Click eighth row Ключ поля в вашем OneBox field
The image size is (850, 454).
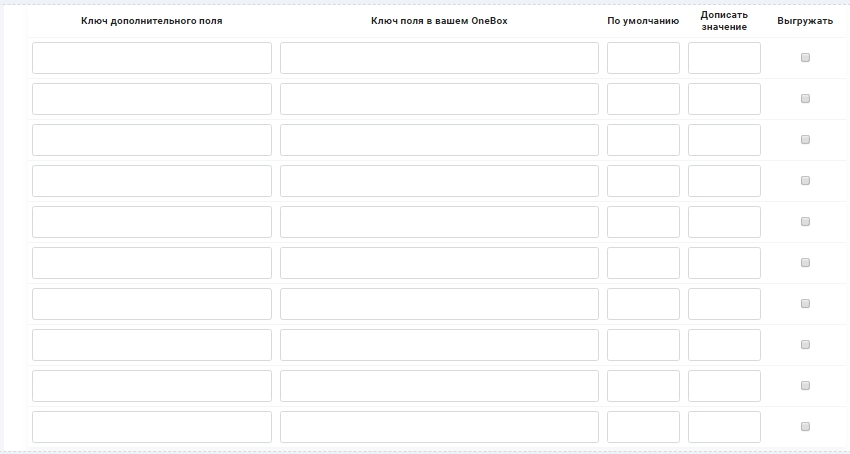click(x=439, y=344)
